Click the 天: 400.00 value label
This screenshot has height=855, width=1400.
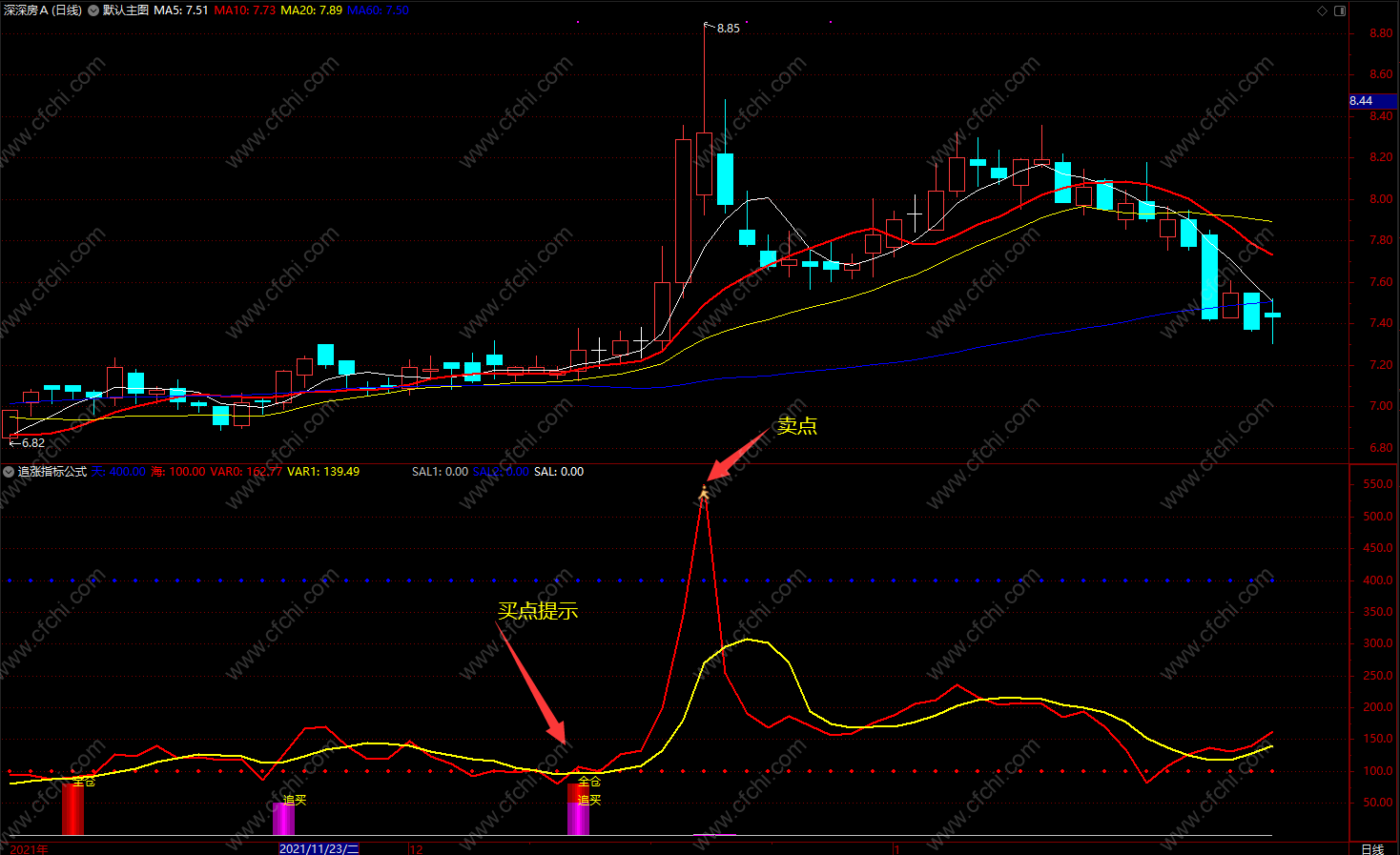pyautogui.click(x=118, y=472)
